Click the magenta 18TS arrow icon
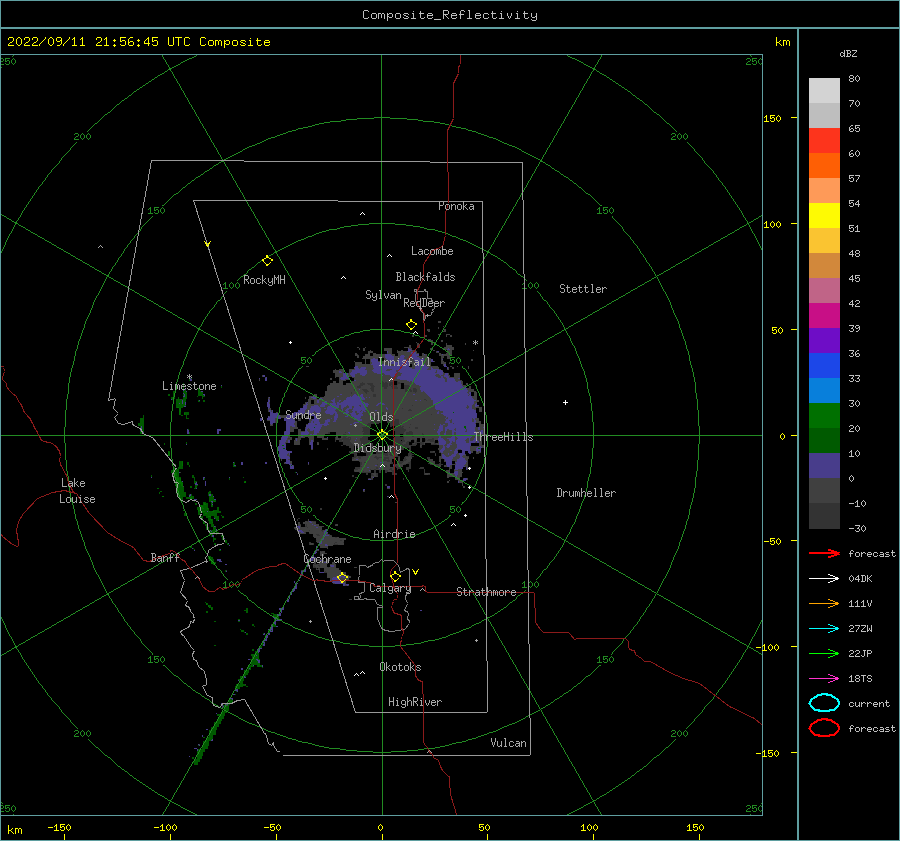900x841 pixels. (x=824, y=679)
